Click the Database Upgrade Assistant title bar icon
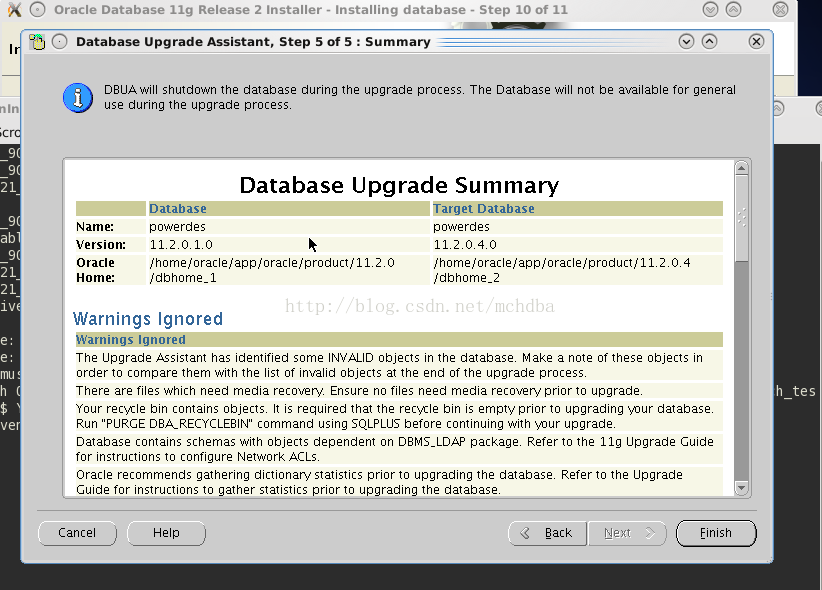This screenshot has width=822, height=590. point(38,42)
